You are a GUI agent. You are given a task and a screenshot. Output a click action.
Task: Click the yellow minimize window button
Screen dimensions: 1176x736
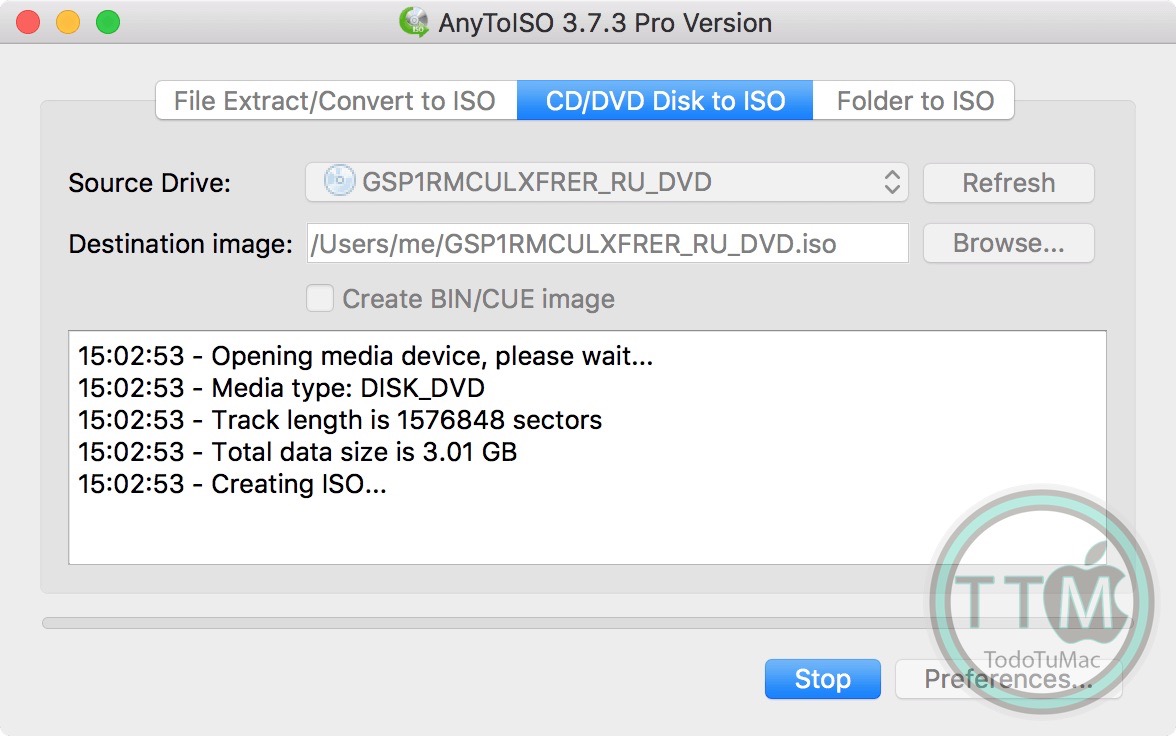coord(68,22)
